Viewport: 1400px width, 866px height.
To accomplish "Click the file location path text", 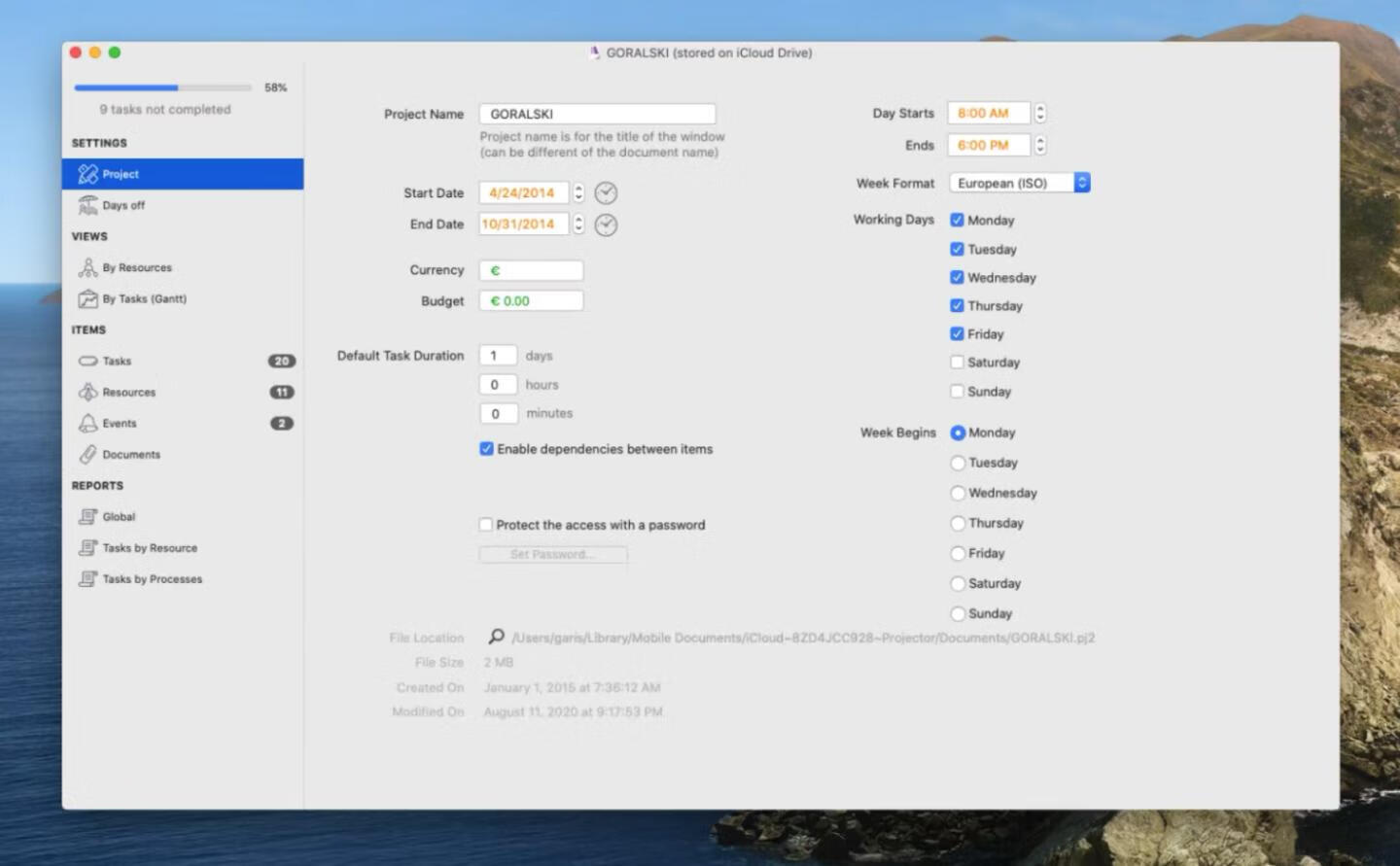I will [803, 638].
